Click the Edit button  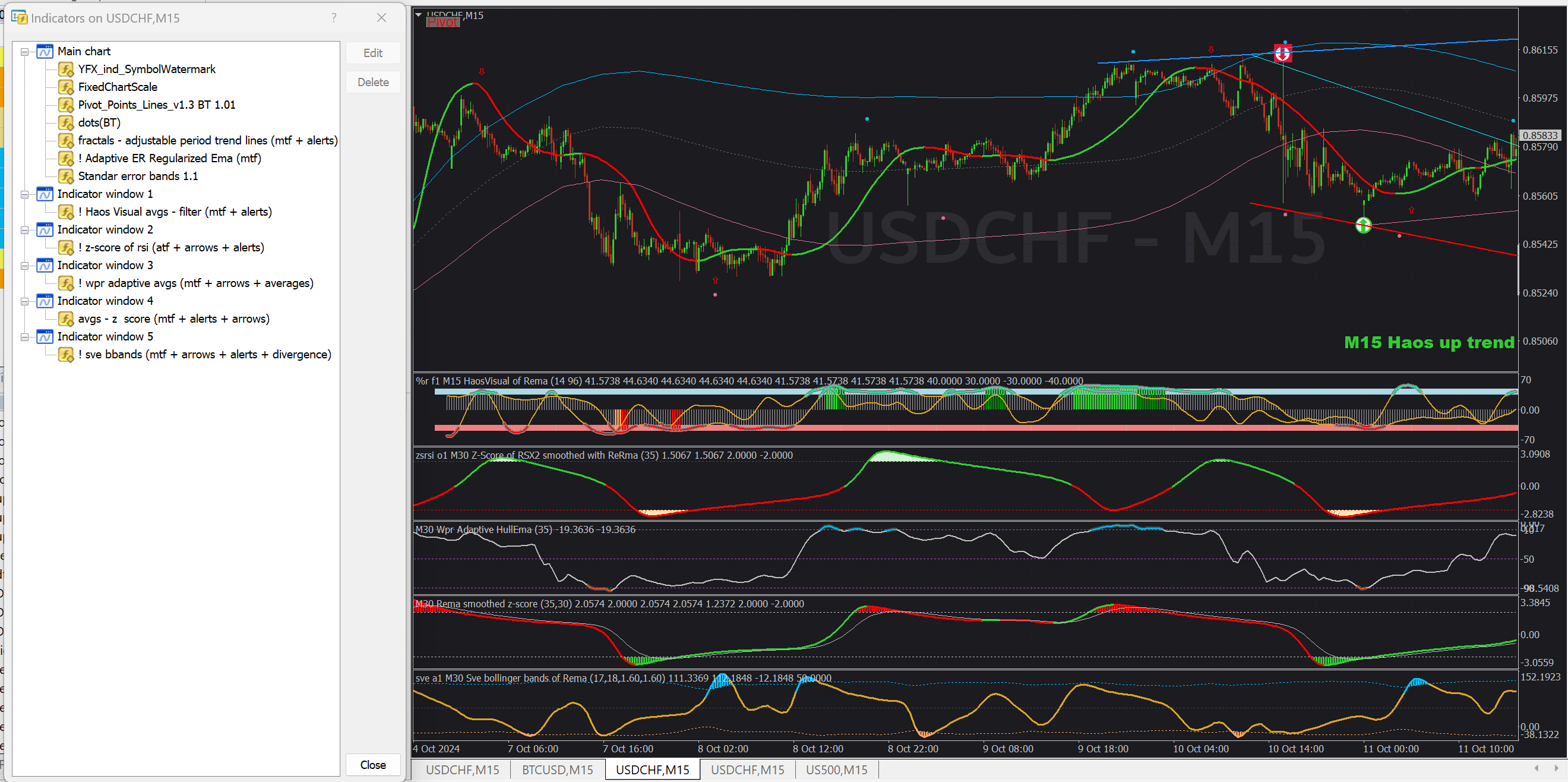(x=372, y=53)
